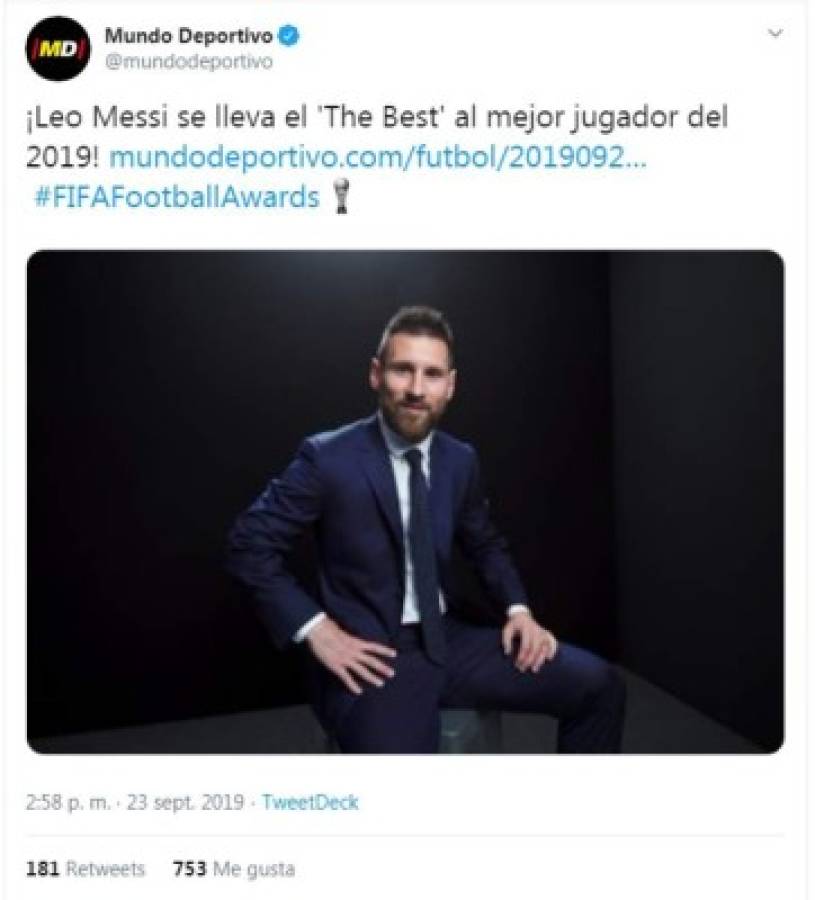Viewport: 815px width, 900px height.
Task: Collapse the tweet using the down arrow
Action: [775, 32]
